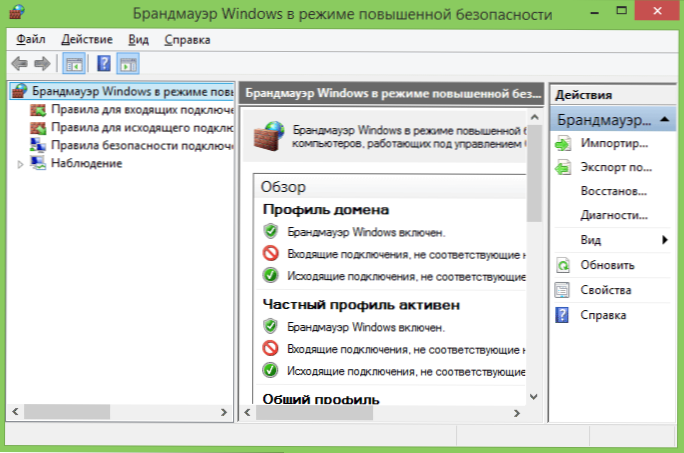Click Обновить action link
The height and width of the screenshot is (453, 684).
(607, 265)
